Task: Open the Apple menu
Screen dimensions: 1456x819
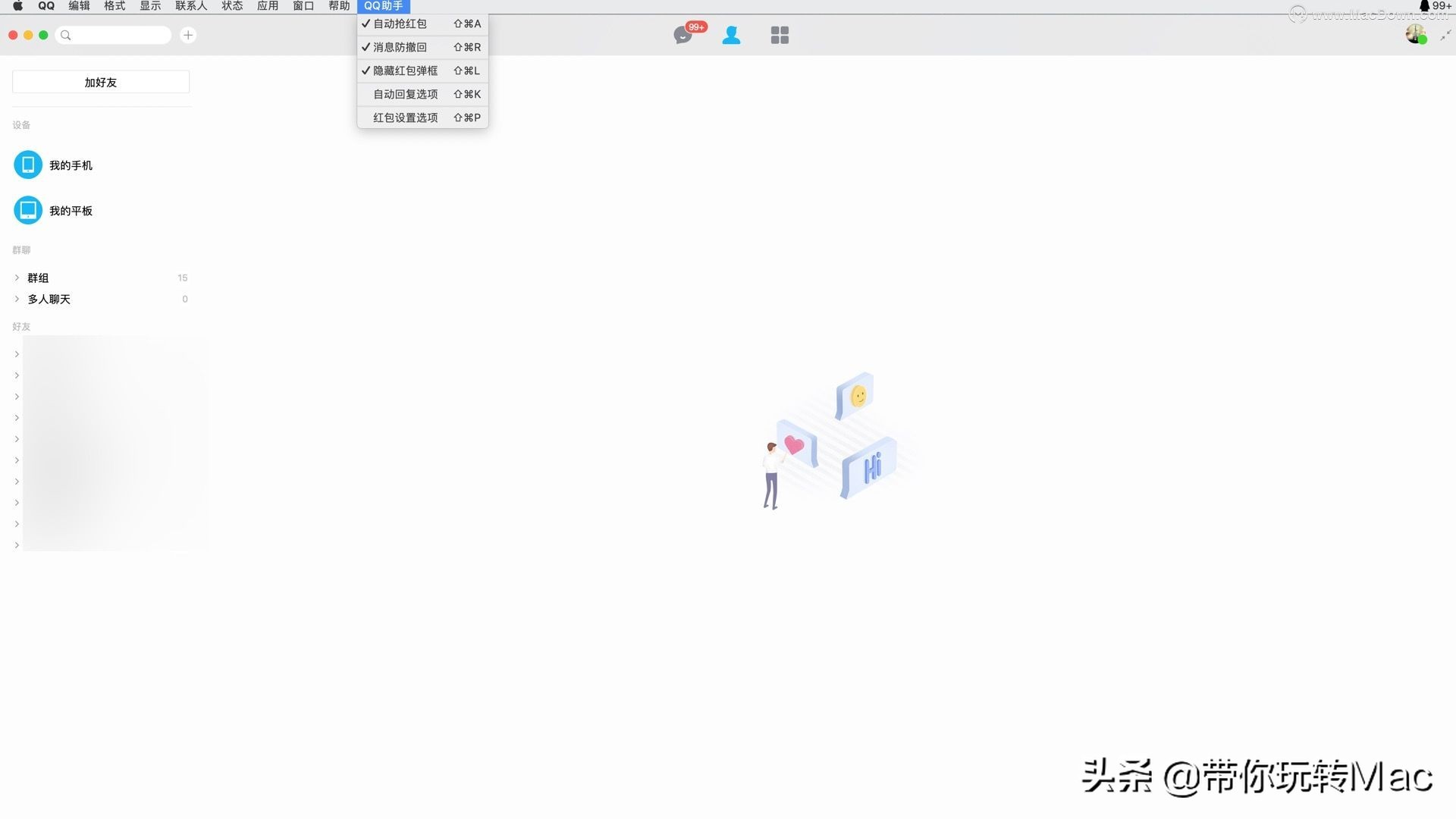Action: click(x=17, y=5)
